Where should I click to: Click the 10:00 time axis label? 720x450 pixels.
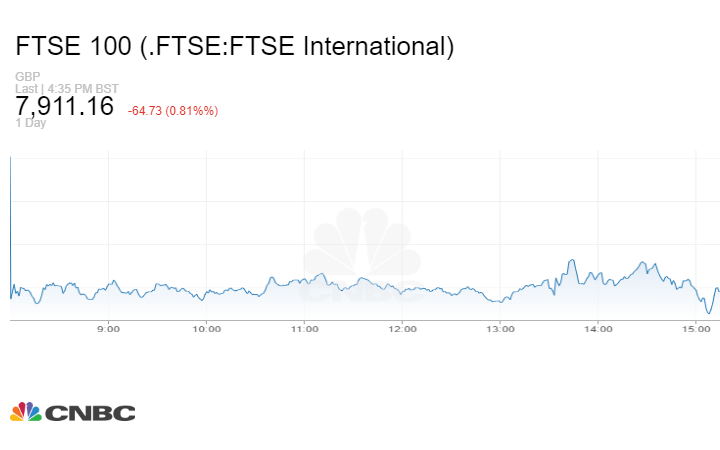pyautogui.click(x=206, y=329)
